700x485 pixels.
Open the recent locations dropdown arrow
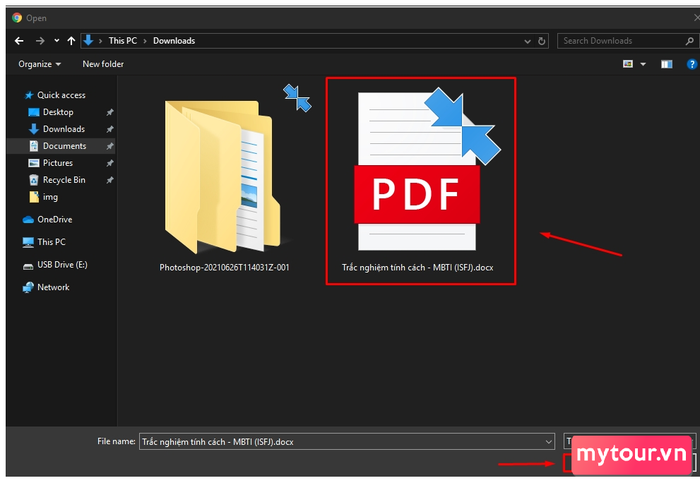(x=57, y=41)
